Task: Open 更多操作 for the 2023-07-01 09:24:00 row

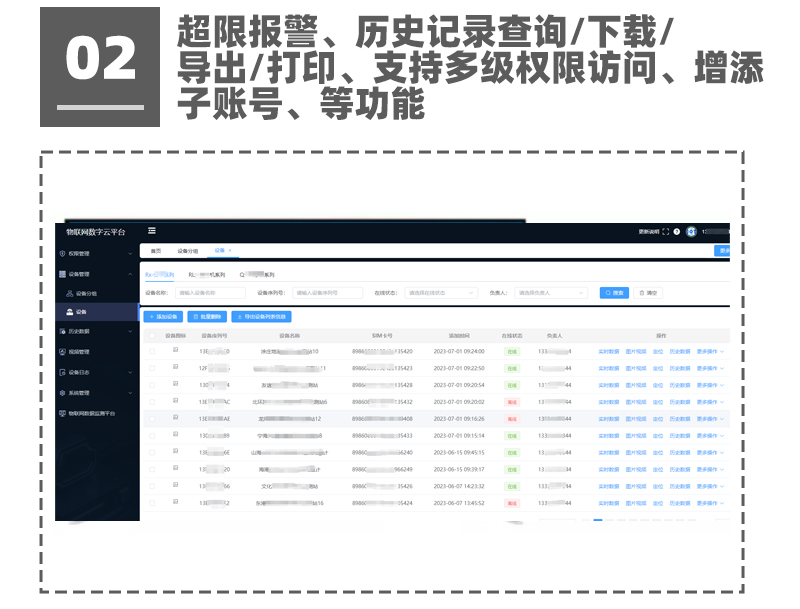Action: tap(710, 351)
